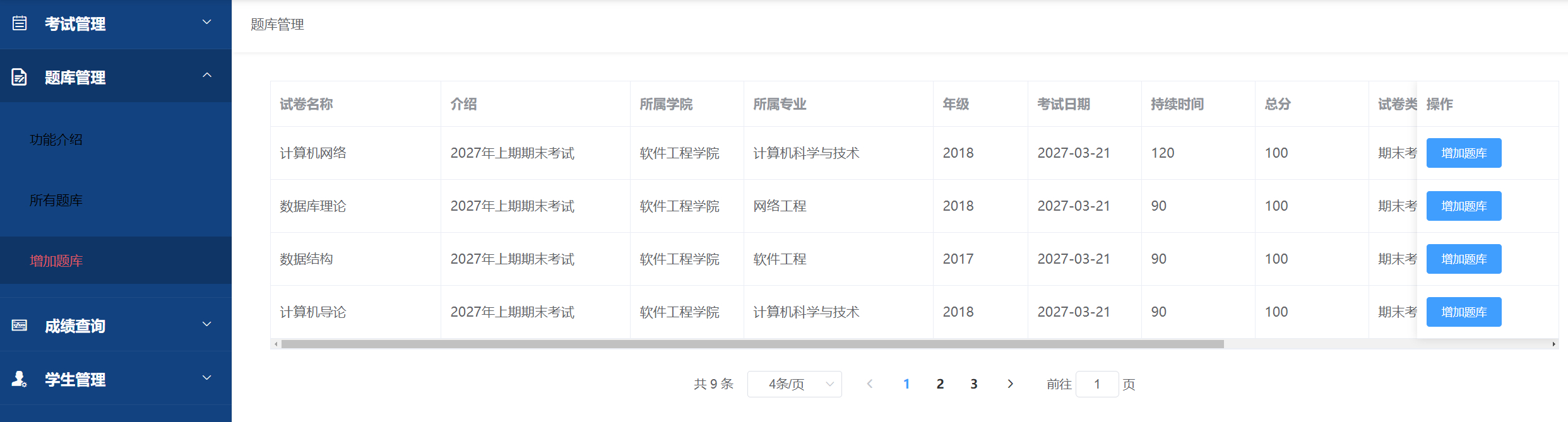The width and height of the screenshot is (1568, 422).
Task: Expand the 成绩查询 menu chevron
Action: tap(206, 324)
